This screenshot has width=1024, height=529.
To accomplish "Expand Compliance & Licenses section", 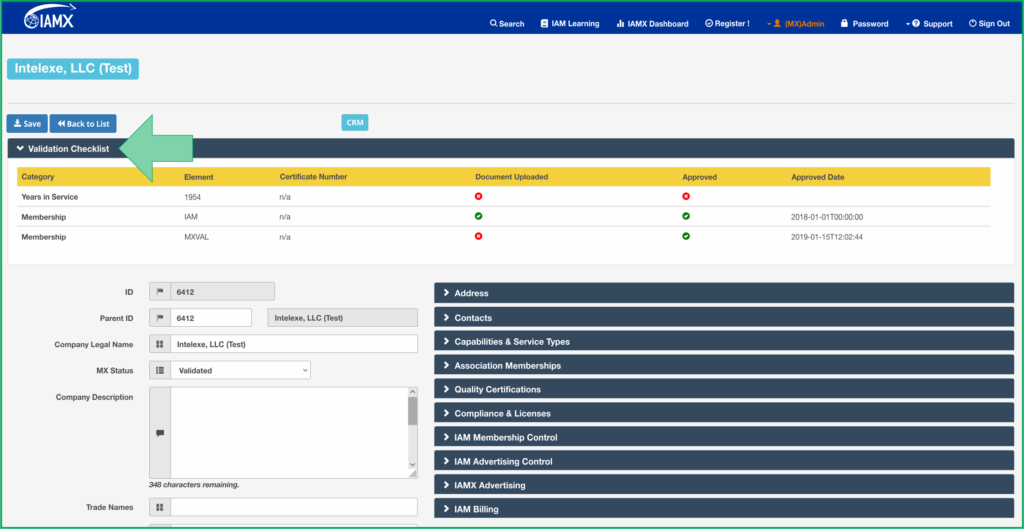I will [724, 413].
